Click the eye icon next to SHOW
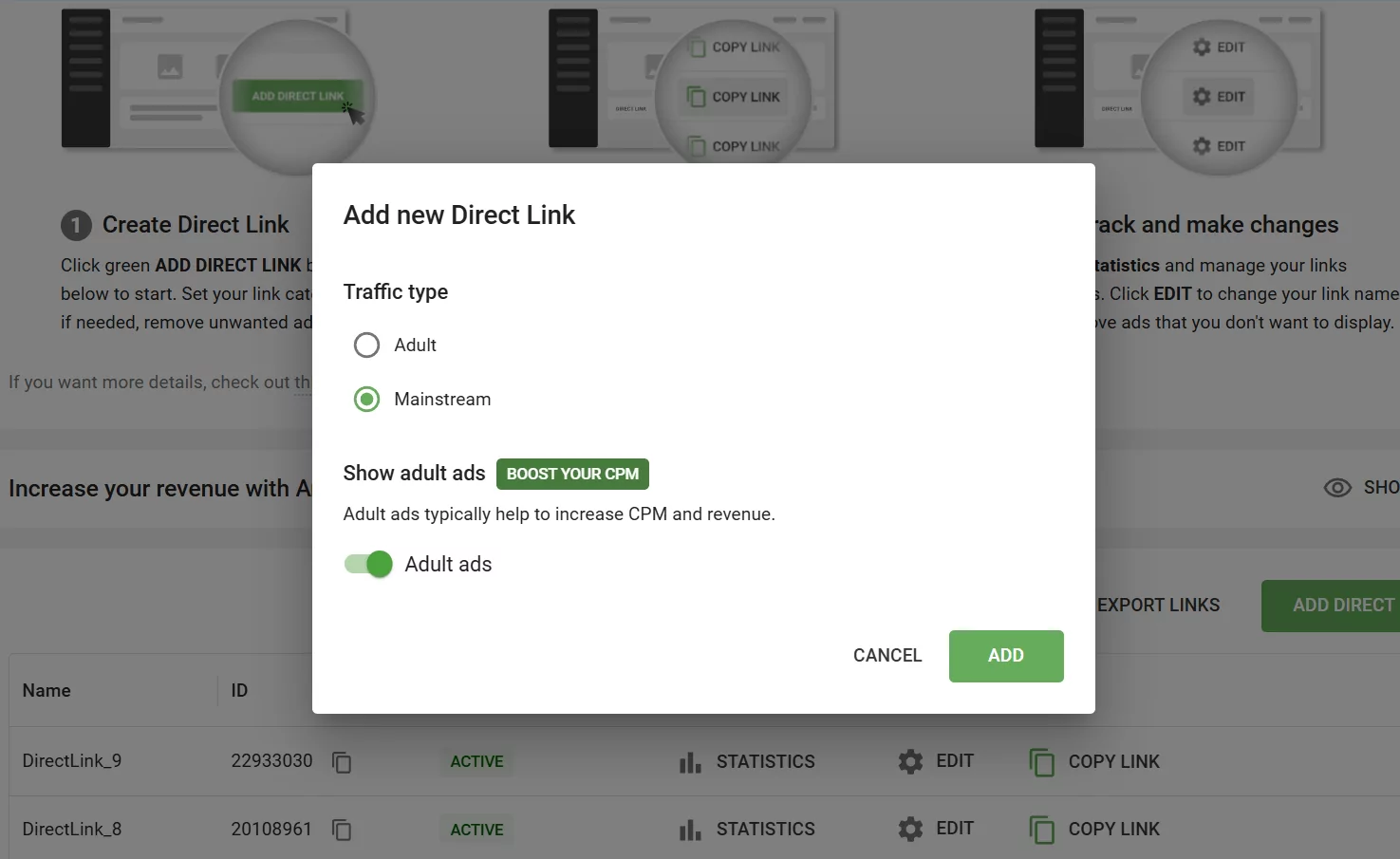1400x859 pixels. tap(1337, 487)
